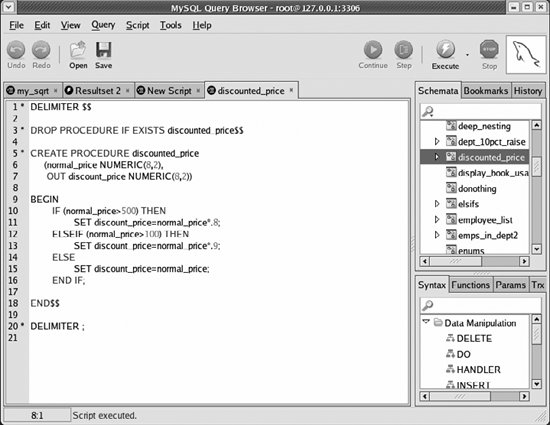Expand the emps_in_dept2 node
Screen dimensions: 550x425
pyautogui.click(x=437, y=235)
